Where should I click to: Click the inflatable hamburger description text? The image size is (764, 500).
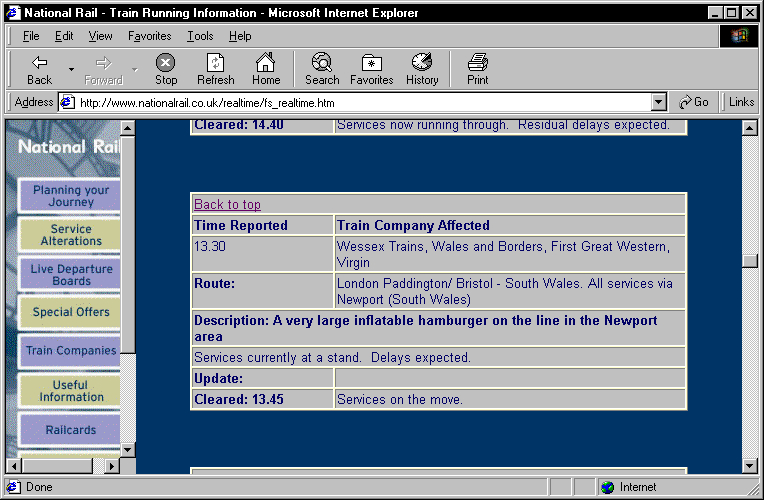coord(425,328)
